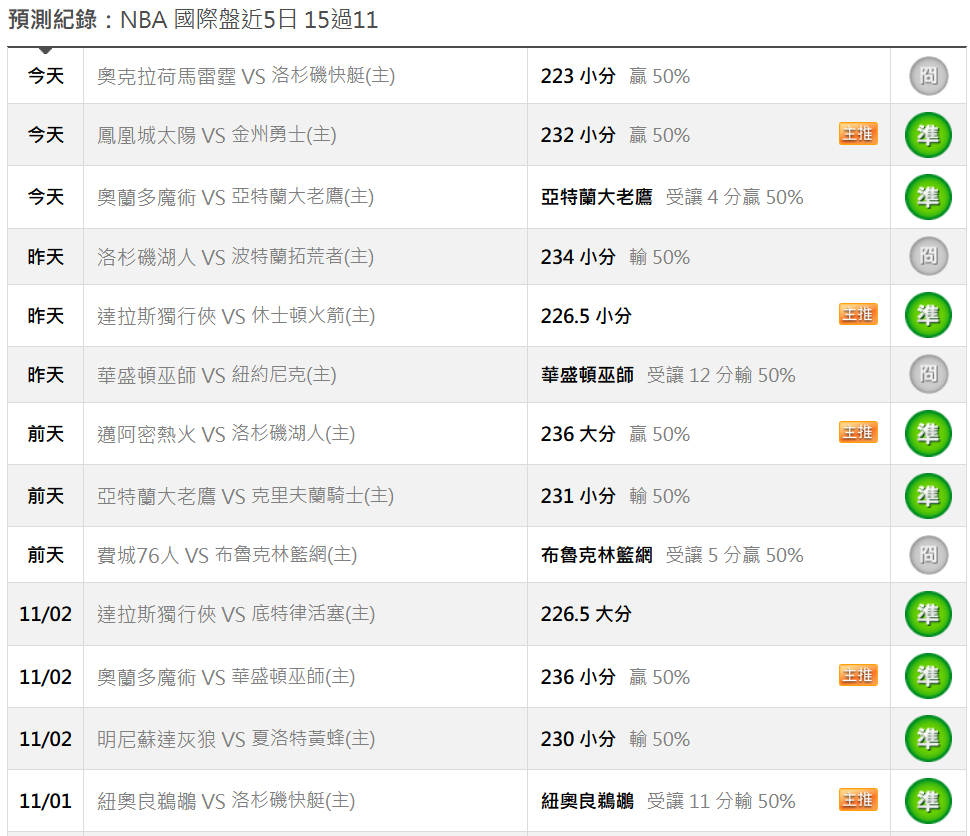Click prediction 234 小分 輸 50%

pyautogui.click(x=616, y=256)
